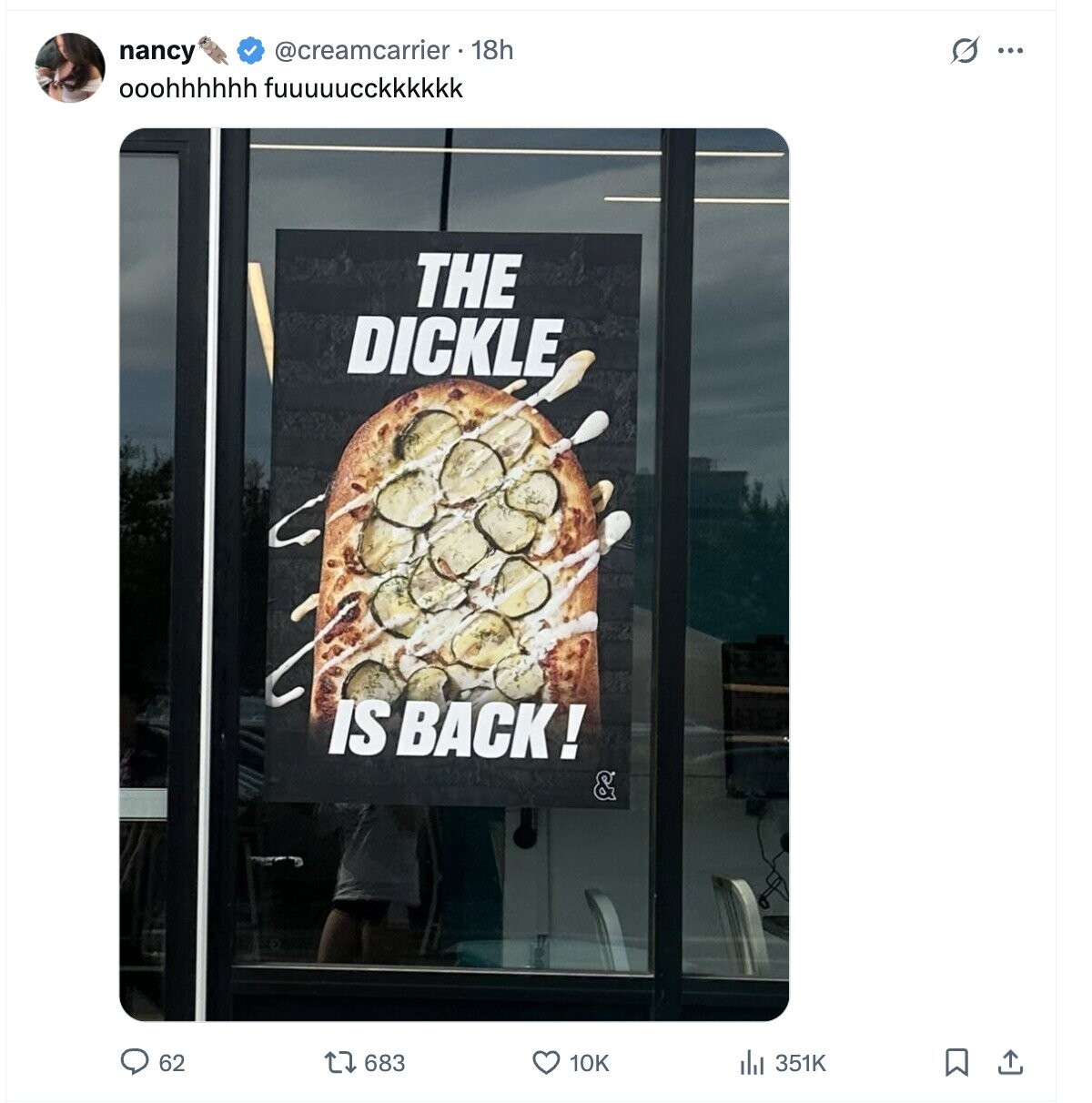The height and width of the screenshot is (1103, 1092).
Task: Click the 18h timestamp
Action: click(x=492, y=51)
